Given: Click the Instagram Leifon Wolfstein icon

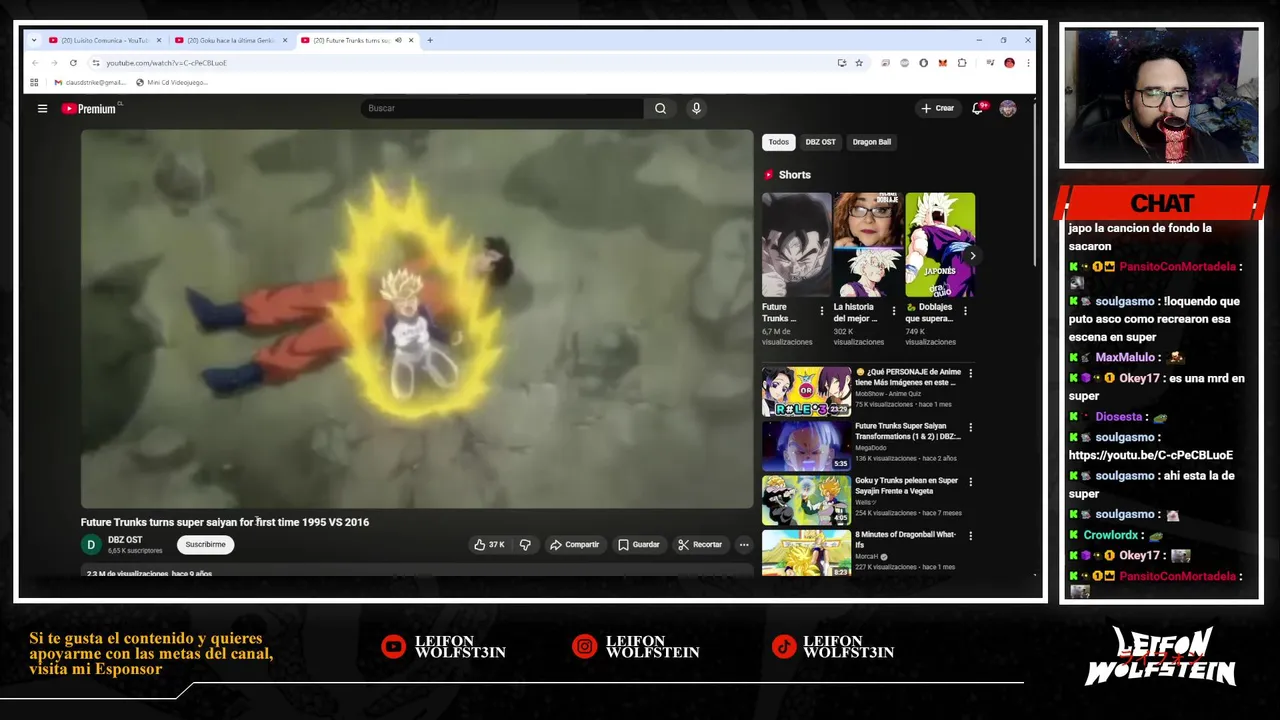Looking at the screenshot, I should 584,647.
